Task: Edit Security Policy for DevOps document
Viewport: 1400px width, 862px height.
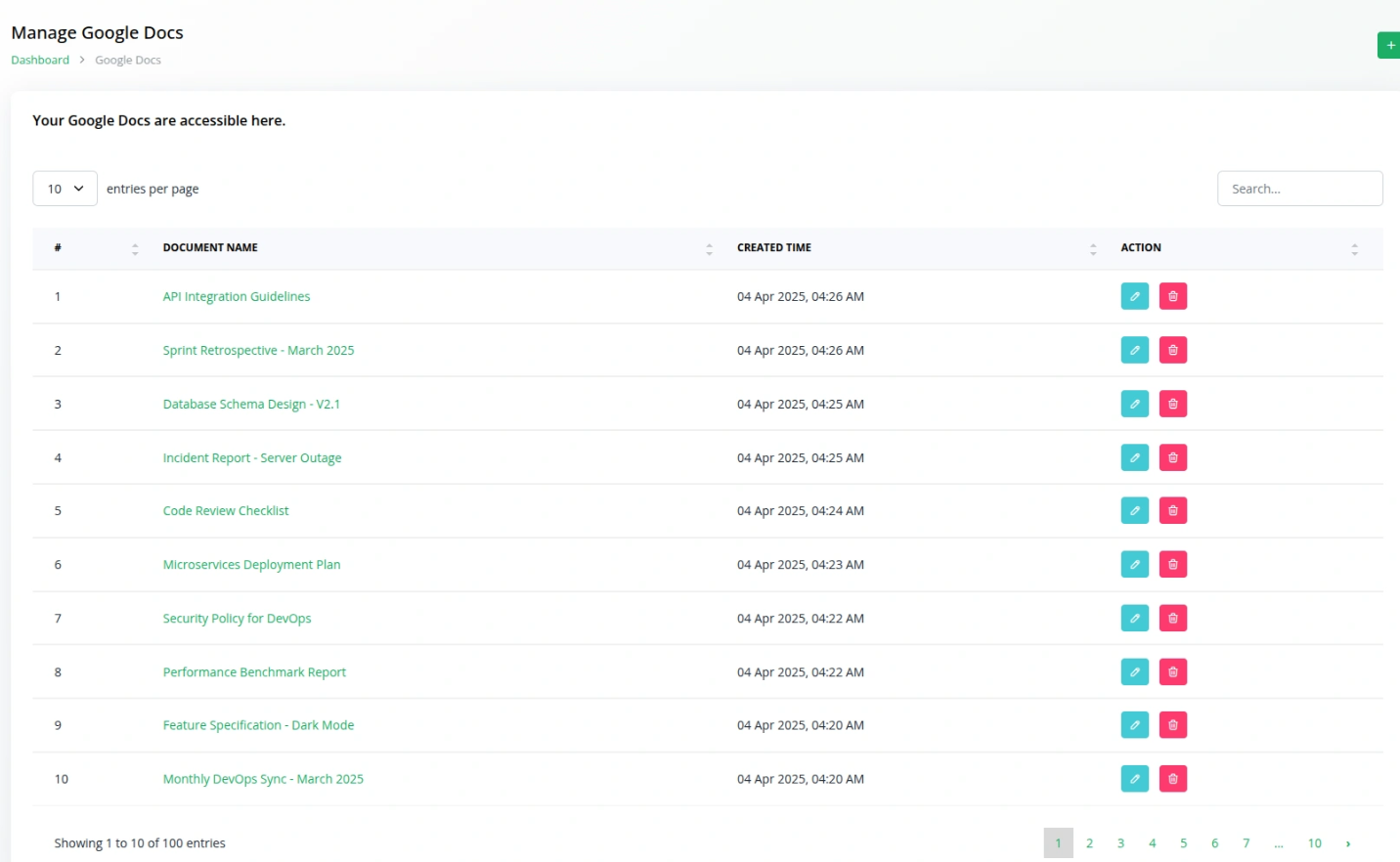Action: pos(1134,618)
